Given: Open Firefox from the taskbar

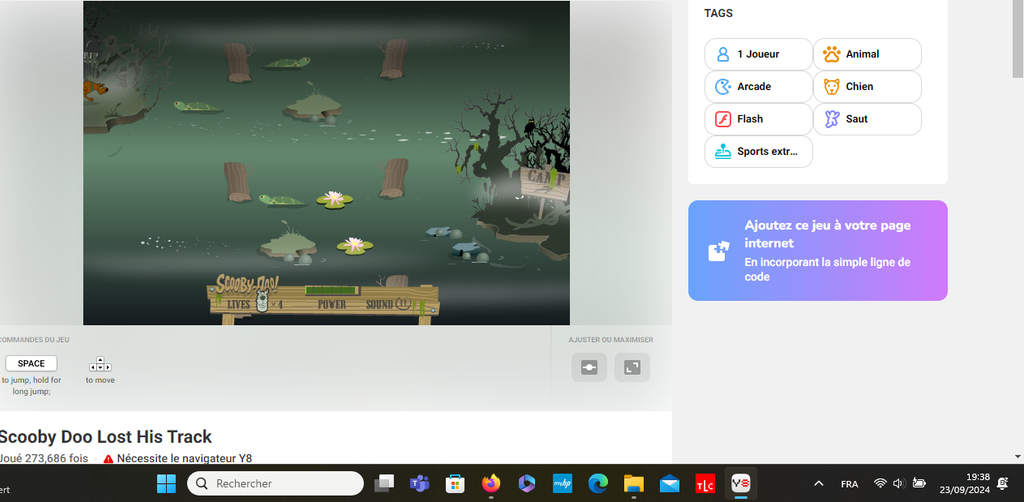Looking at the screenshot, I should pos(490,483).
